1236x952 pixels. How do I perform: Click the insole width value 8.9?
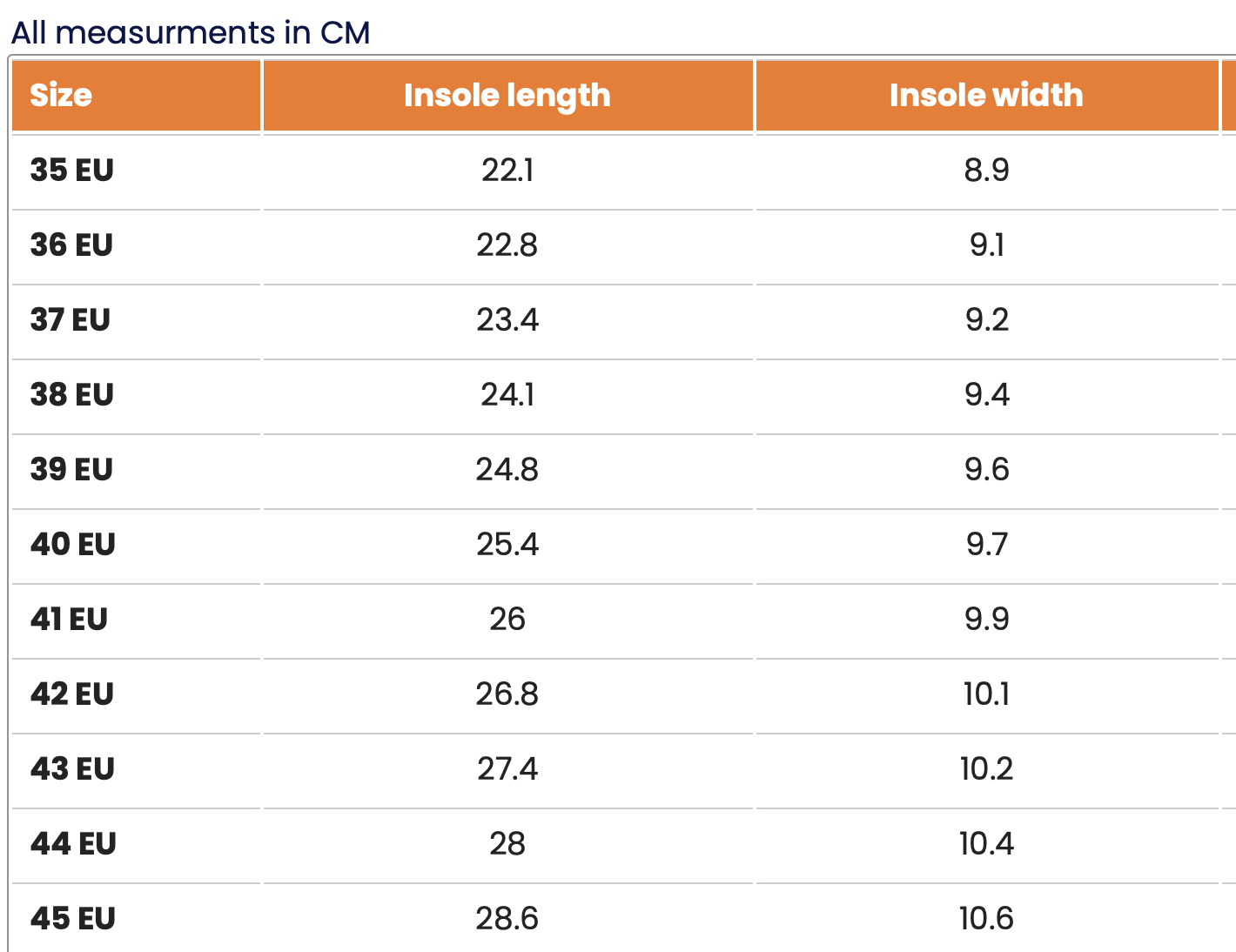(x=986, y=170)
